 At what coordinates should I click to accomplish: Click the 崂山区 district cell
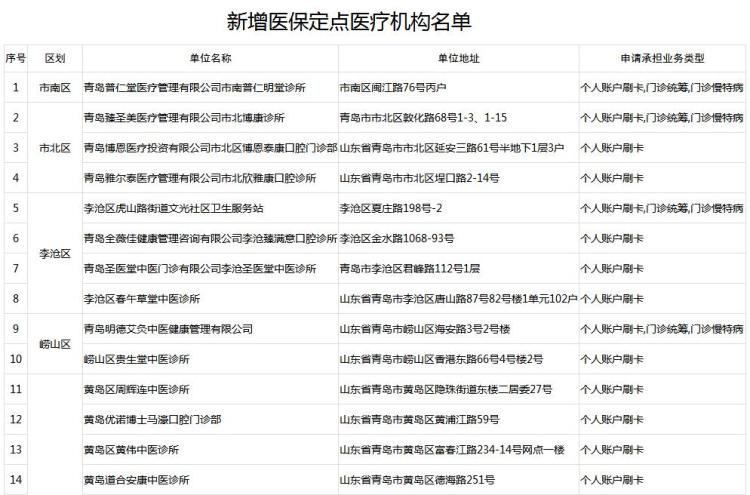55,344
